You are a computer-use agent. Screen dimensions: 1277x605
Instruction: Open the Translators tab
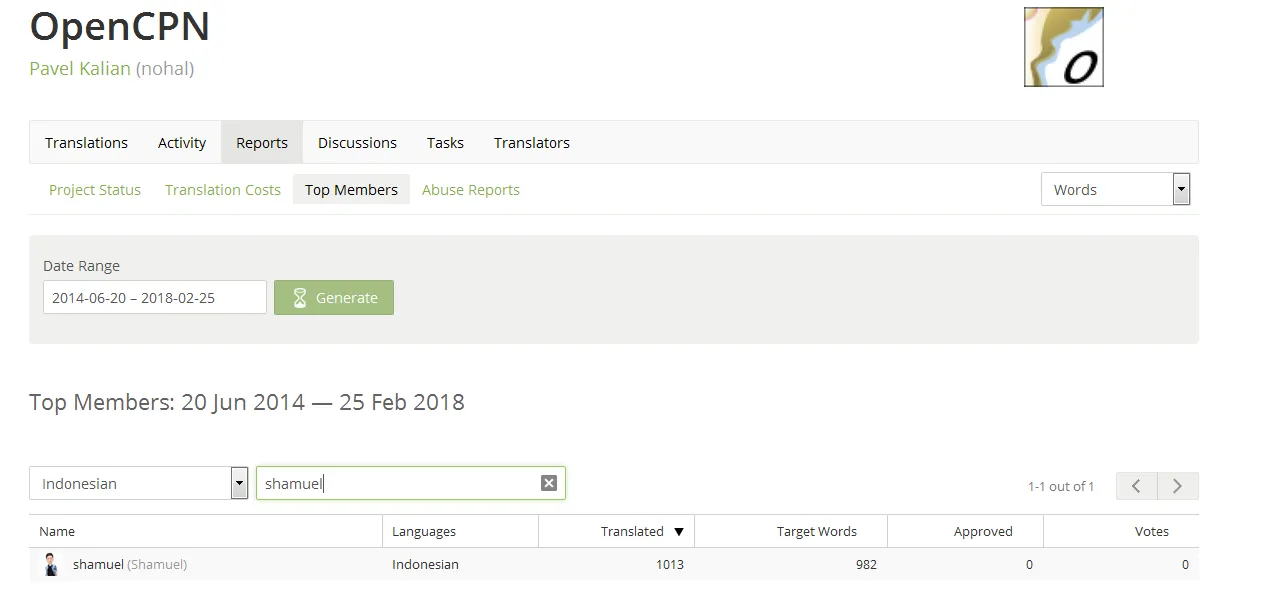coord(532,143)
